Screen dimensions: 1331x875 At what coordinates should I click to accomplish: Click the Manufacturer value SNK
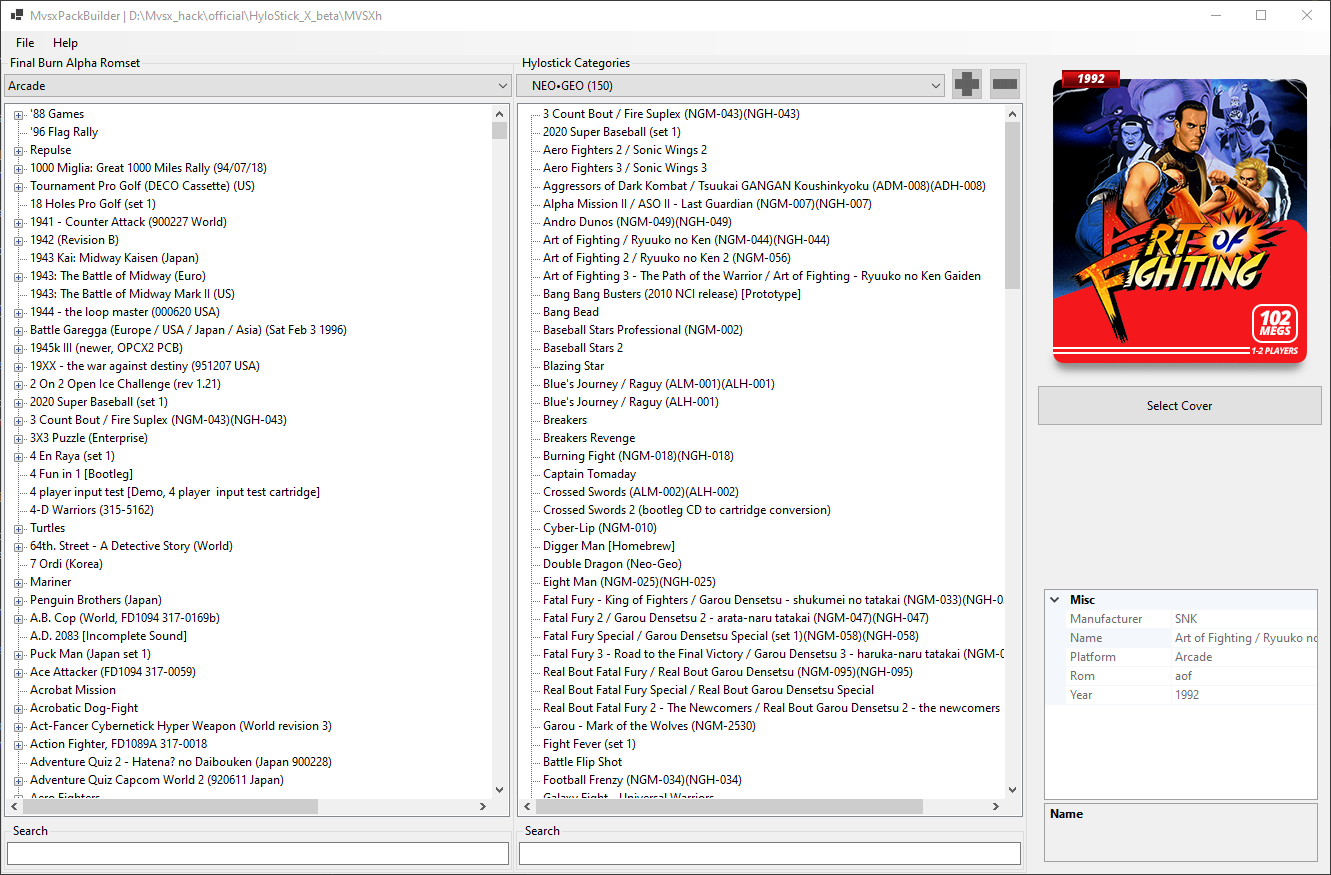(1244, 619)
